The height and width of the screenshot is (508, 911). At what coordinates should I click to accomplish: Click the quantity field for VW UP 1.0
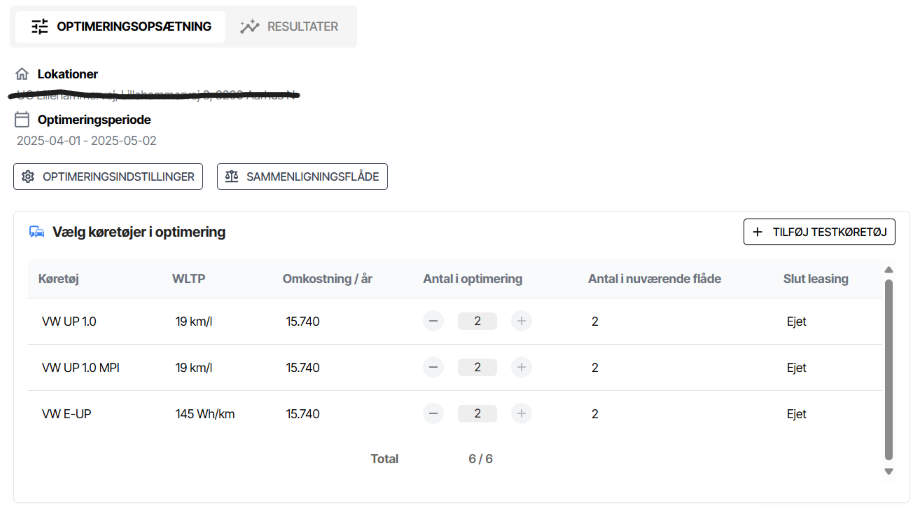point(477,321)
